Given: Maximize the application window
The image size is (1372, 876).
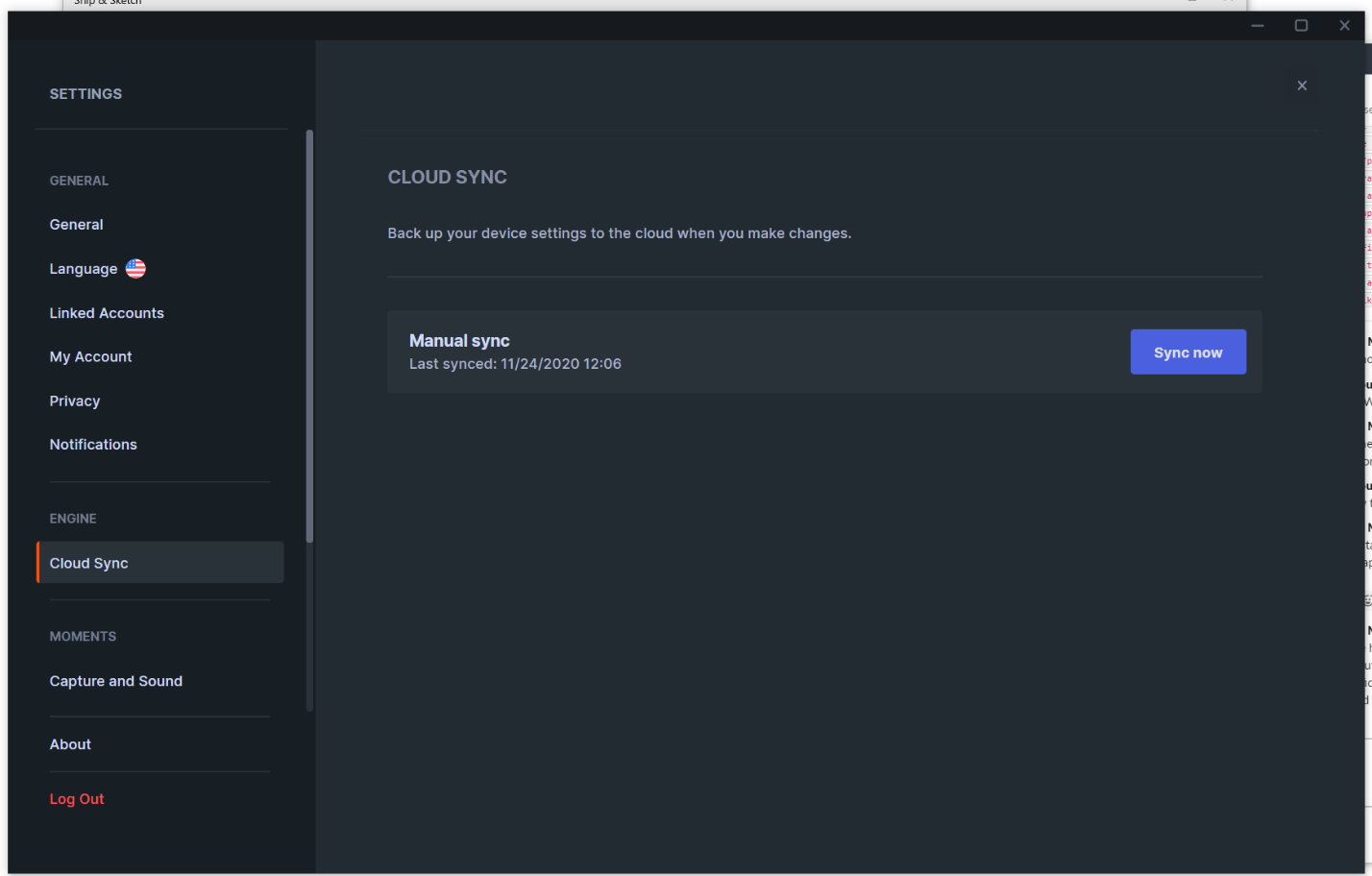Looking at the screenshot, I should 1301,26.
